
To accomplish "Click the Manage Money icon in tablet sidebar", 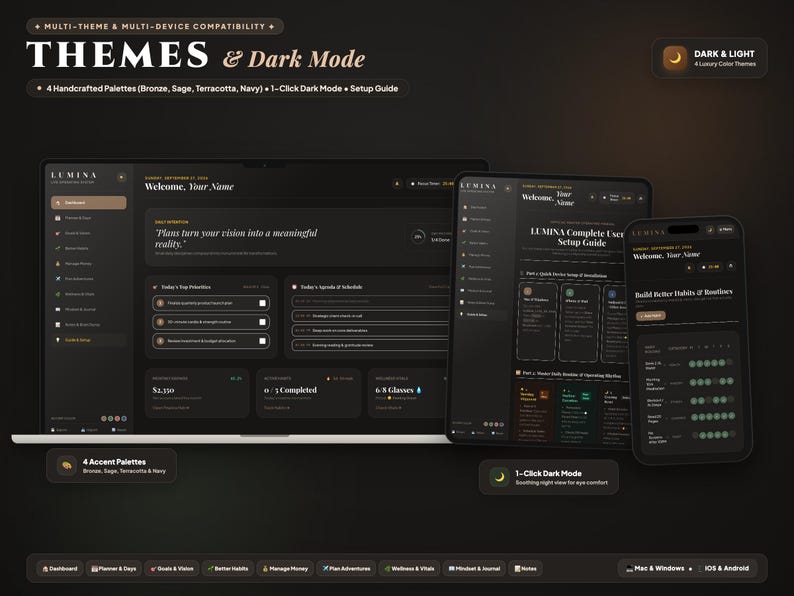I will [x=464, y=254].
